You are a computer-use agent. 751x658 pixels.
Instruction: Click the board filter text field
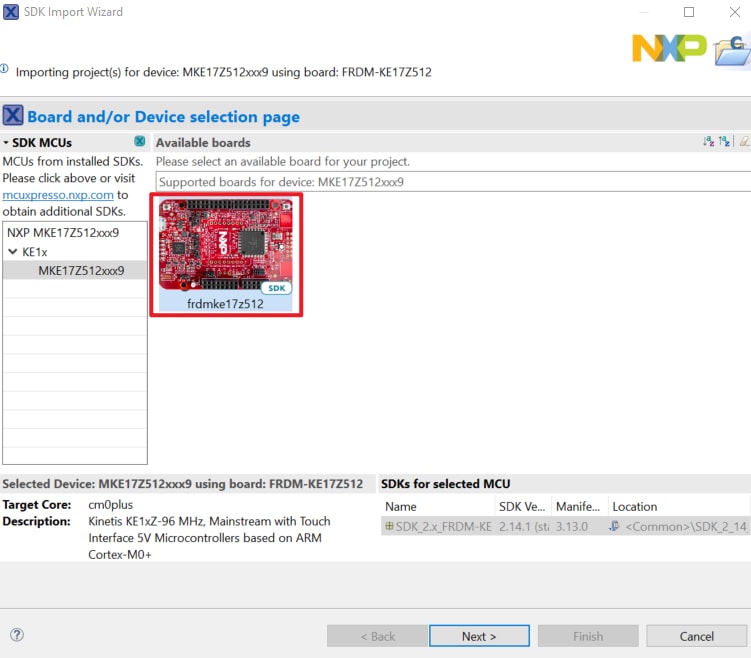click(450, 182)
